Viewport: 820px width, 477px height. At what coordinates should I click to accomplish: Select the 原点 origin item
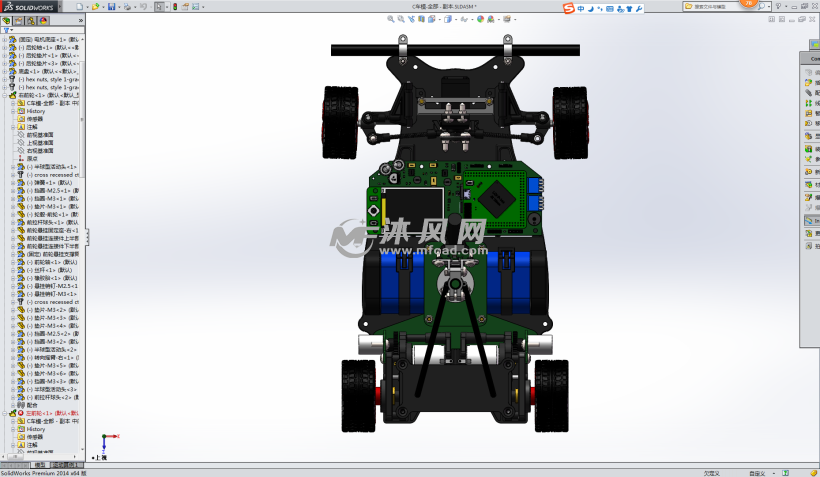pyautogui.click(x=32, y=158)
